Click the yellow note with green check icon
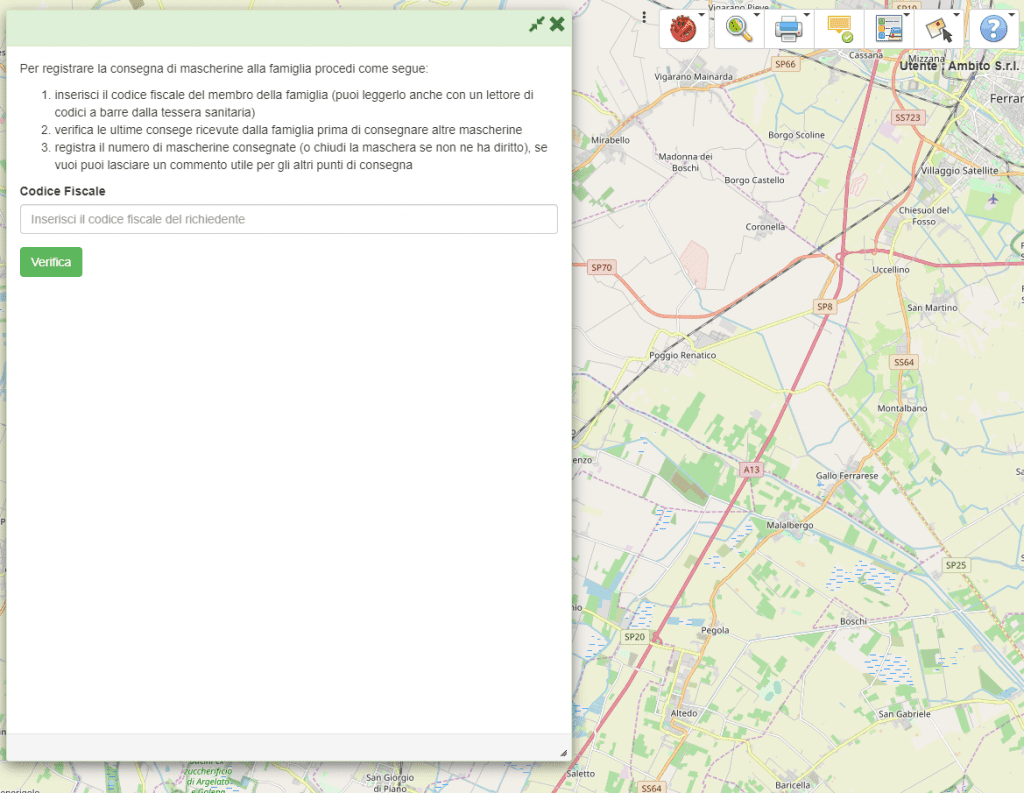The height and width of the screenshot is (793, 1024). 838,29
